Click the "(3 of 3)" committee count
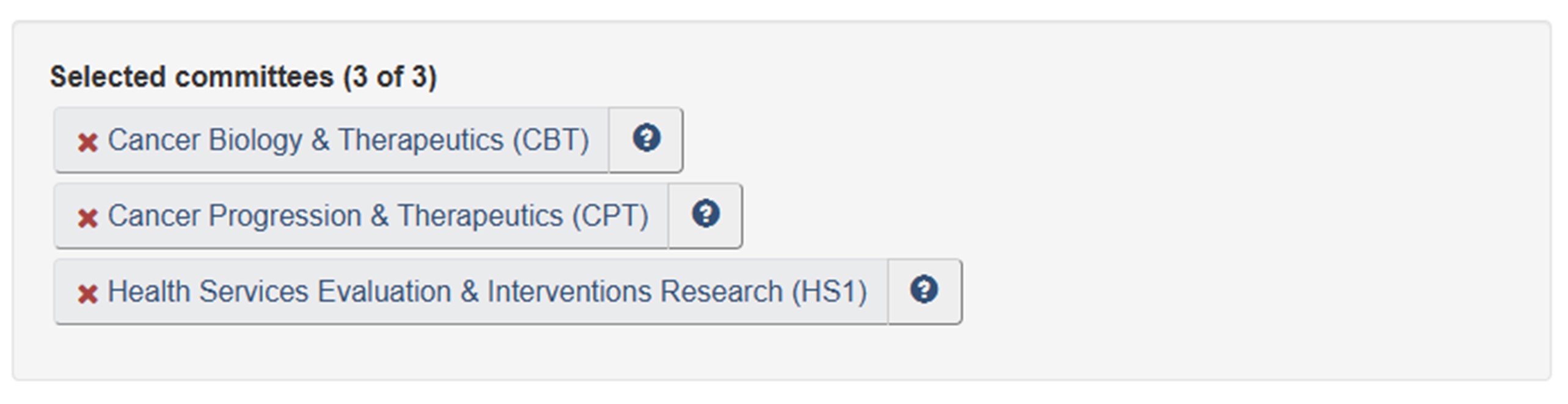This screenshot has height=404, width=1568. point(390,77)
